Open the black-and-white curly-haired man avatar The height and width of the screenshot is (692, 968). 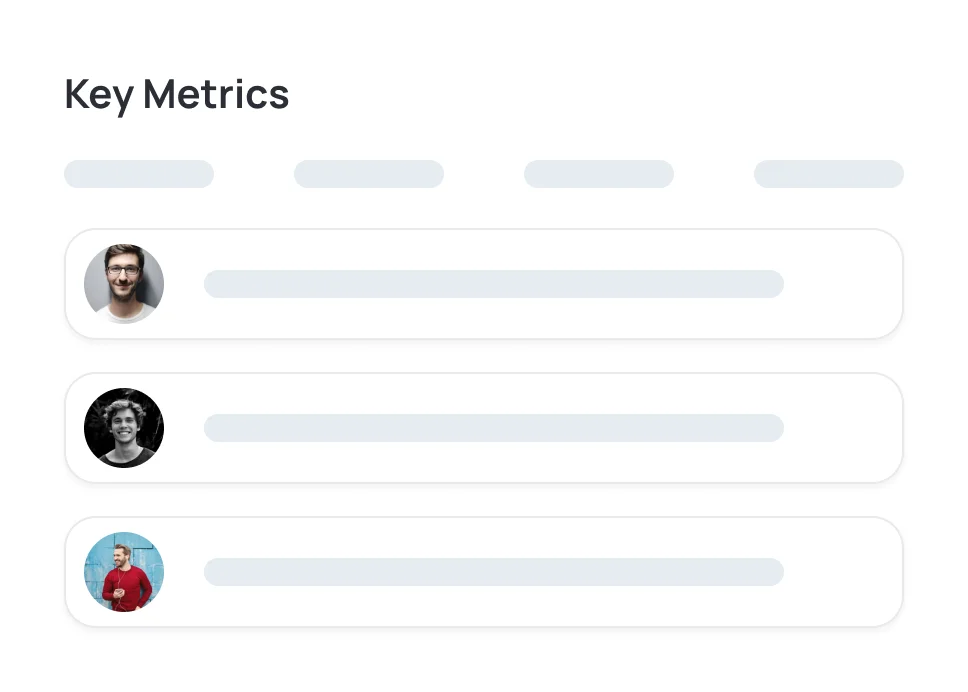pyautogui.click(x=124, y=428)
